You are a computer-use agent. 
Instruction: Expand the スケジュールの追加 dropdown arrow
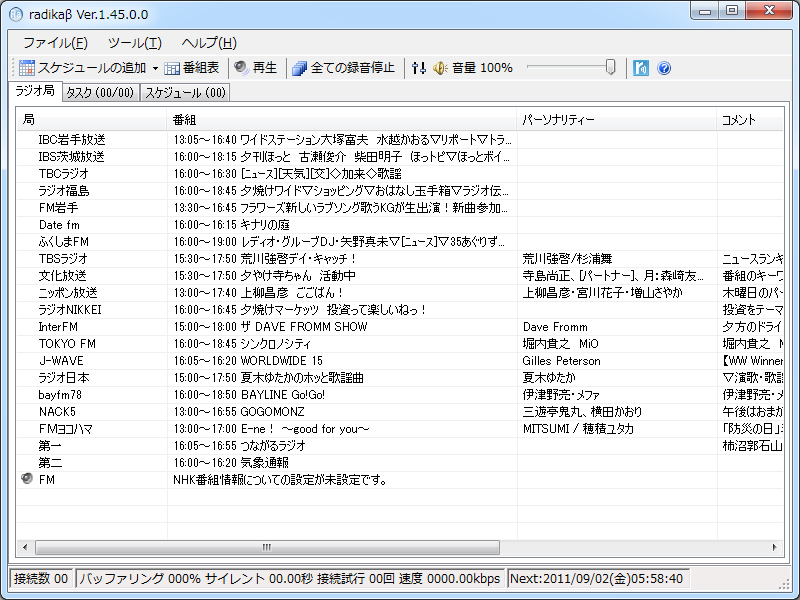click(x=157, y=68)
